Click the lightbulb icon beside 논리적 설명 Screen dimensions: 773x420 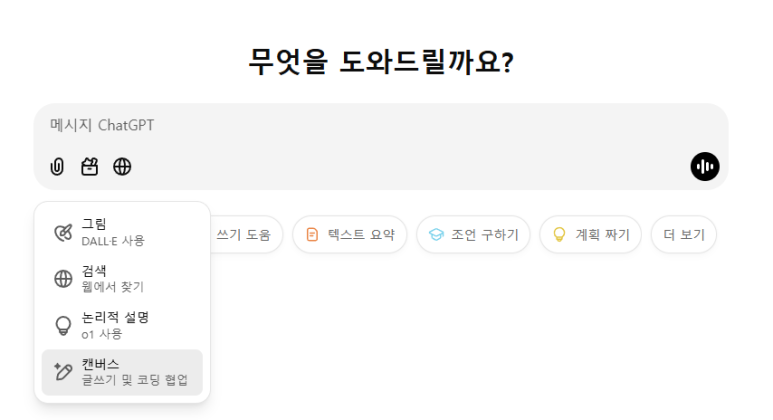(63, 326)
